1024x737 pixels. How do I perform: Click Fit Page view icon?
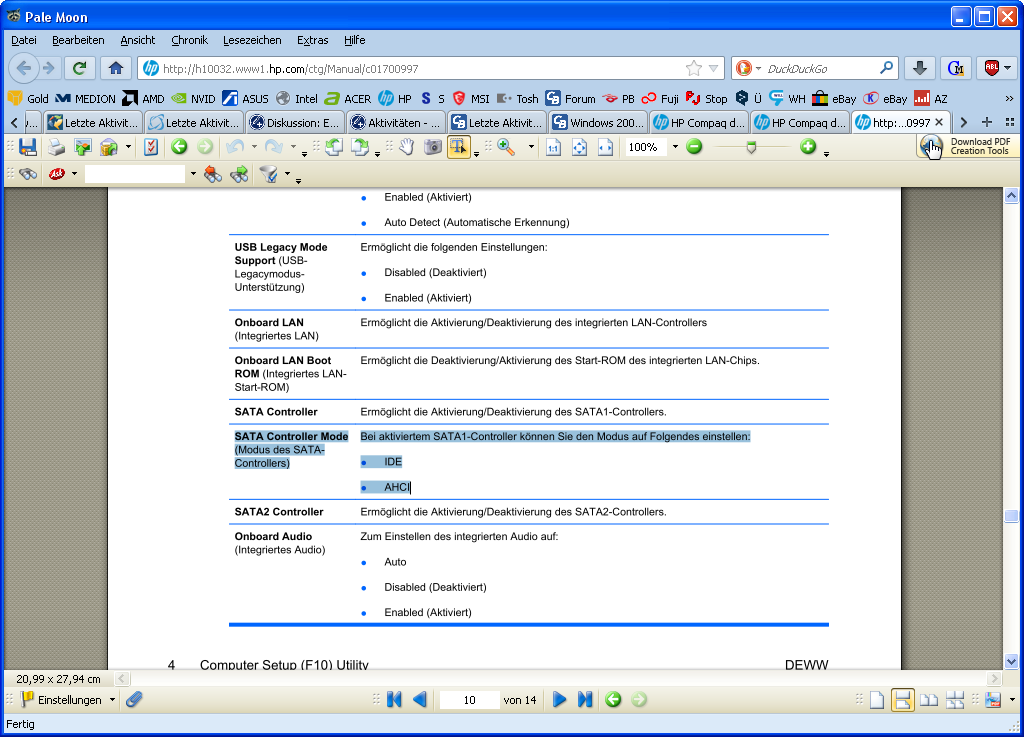point(579,147)
